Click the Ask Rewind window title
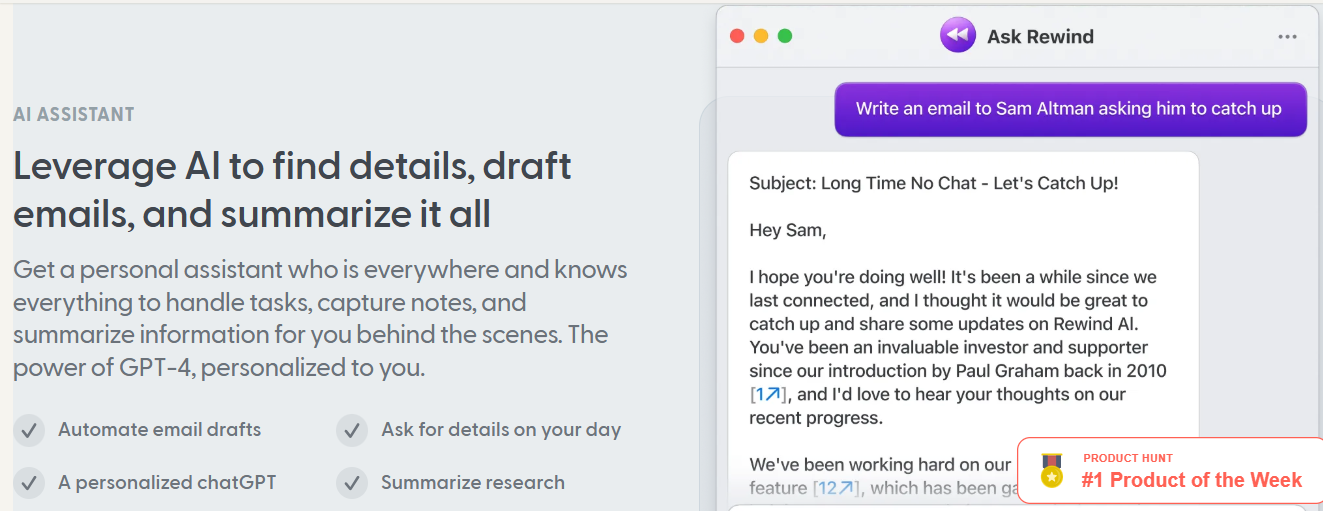The image size is (1323, 511). coord(1040,37)
